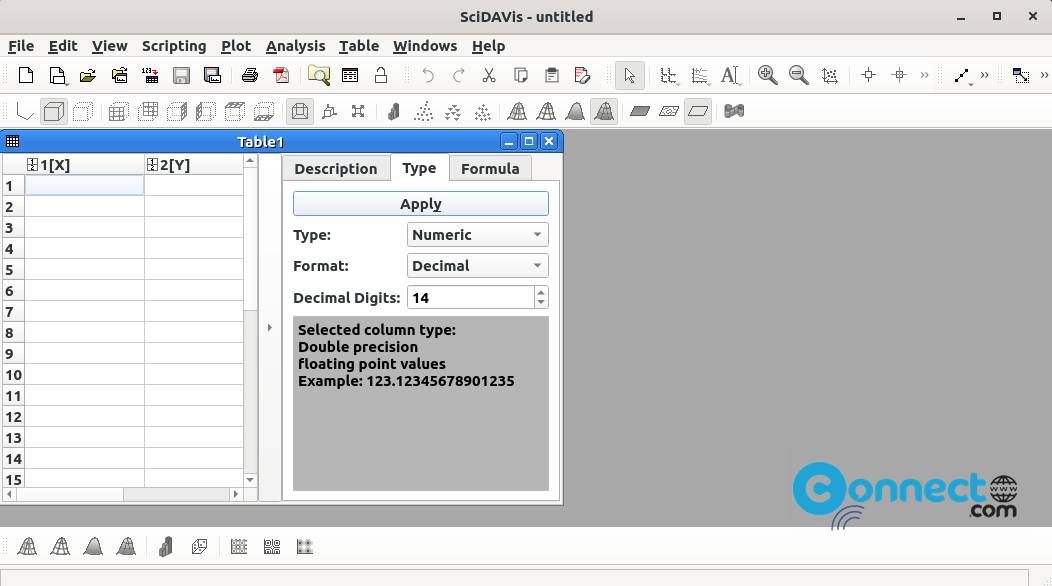The width and height of the screenshot is (1052, 586).
Task: Collapse the side panel with arrow handle
Action: tap(270, 328)
